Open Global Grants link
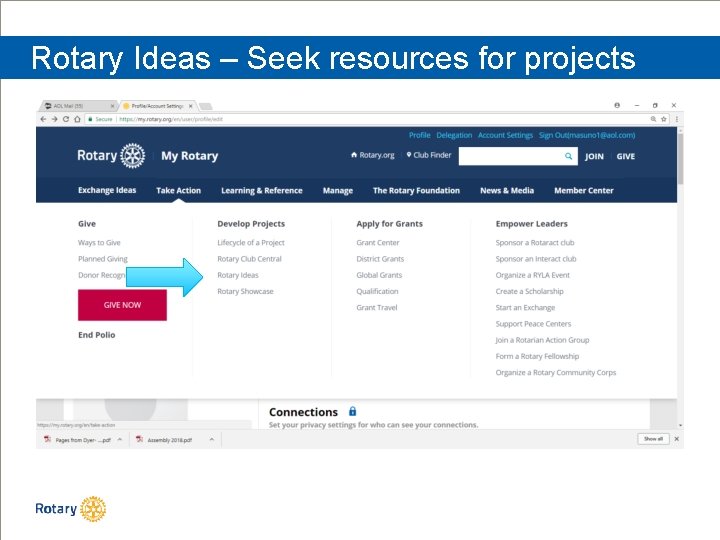Image resolution: width=720 pixels, height=540 pixels. click(x=379, y=275)
